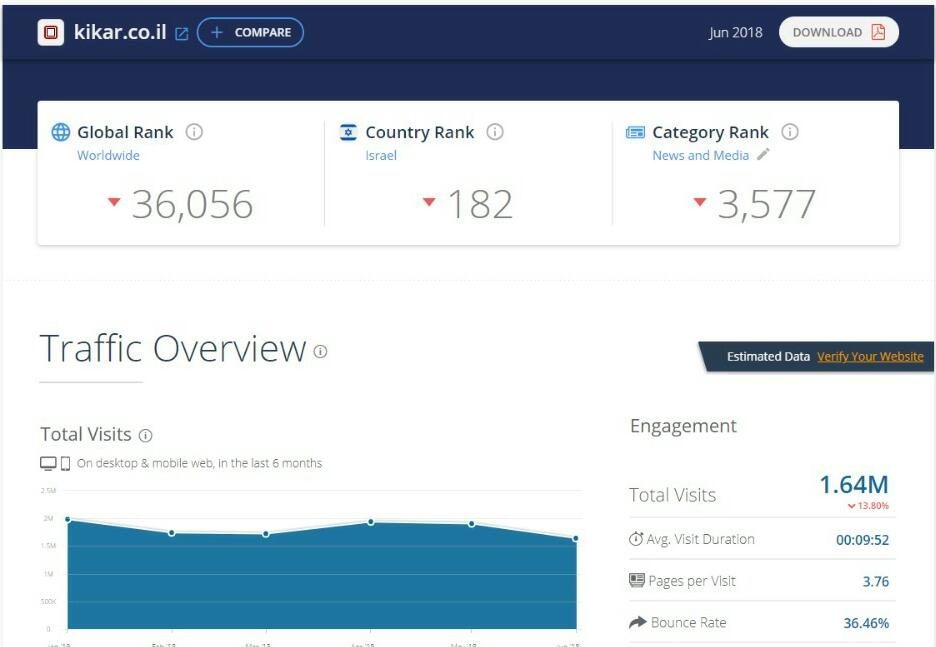Click the kikar.co.il site favicon

(51, 33)
